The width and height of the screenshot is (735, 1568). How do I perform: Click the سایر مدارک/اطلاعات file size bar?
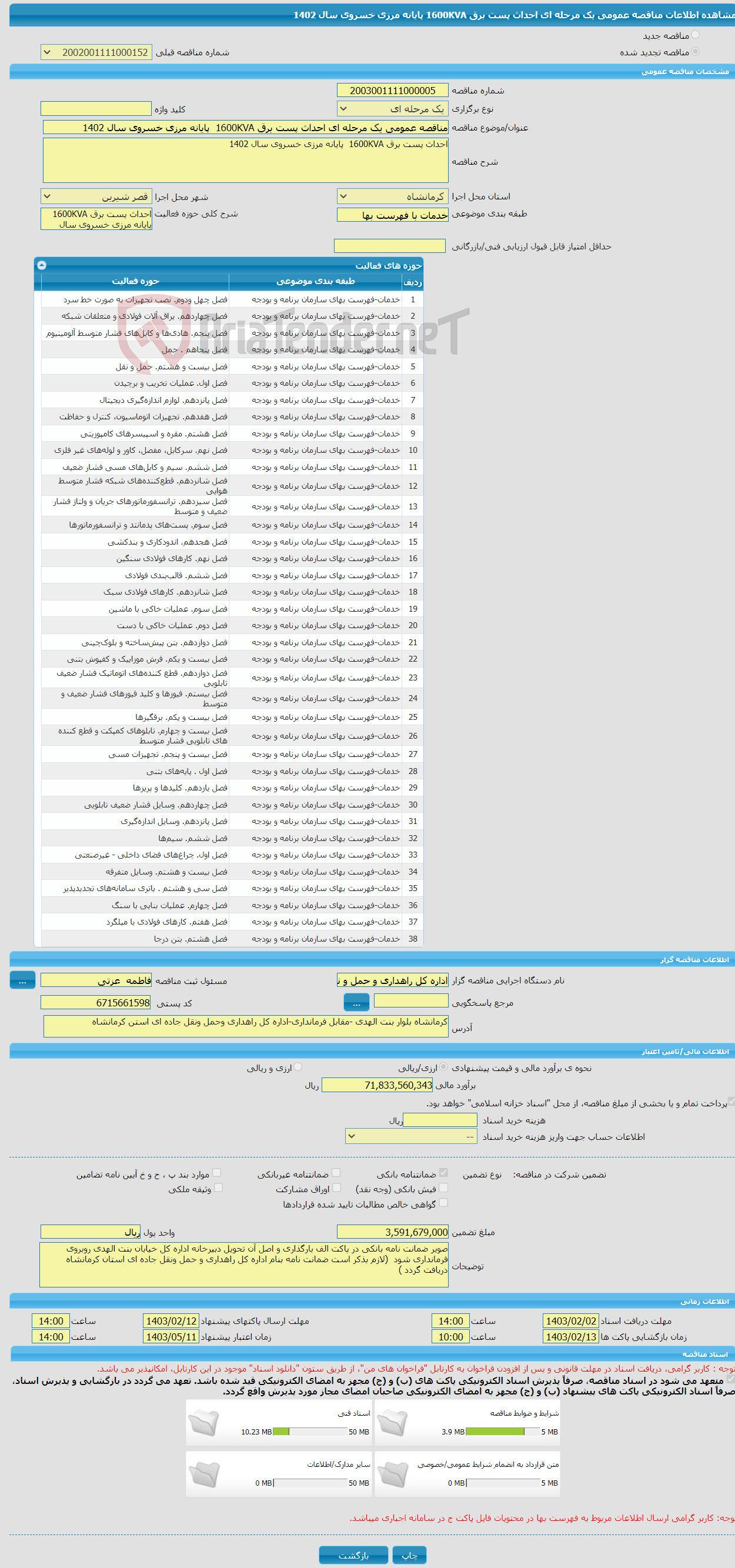pos(310,1483)
